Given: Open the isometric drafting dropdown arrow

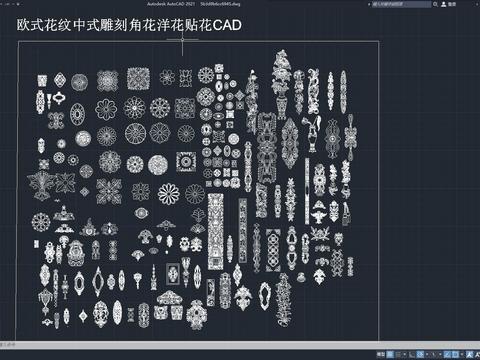Looking at the screenshot, I should (440, 354).
